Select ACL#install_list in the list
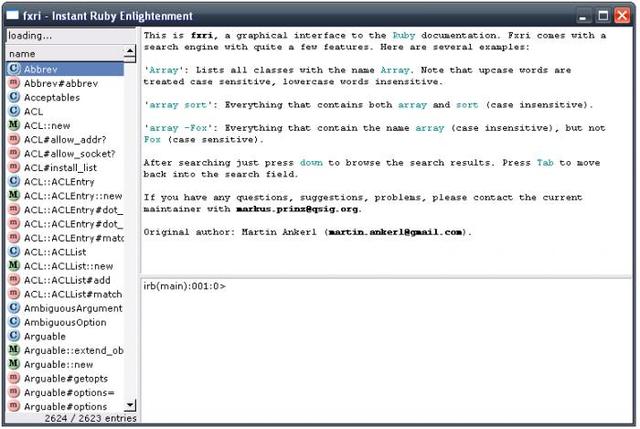640x429 pixels. [x=65, y=167]
